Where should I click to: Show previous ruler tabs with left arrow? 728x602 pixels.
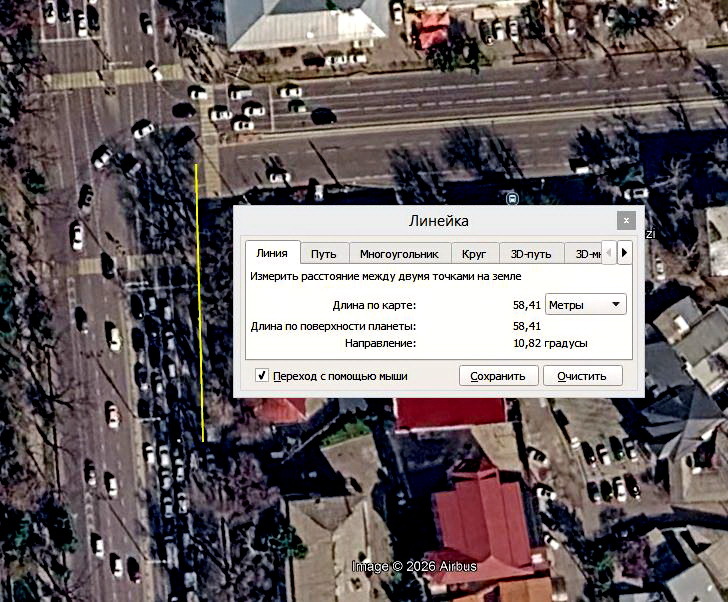click(609, 252)
